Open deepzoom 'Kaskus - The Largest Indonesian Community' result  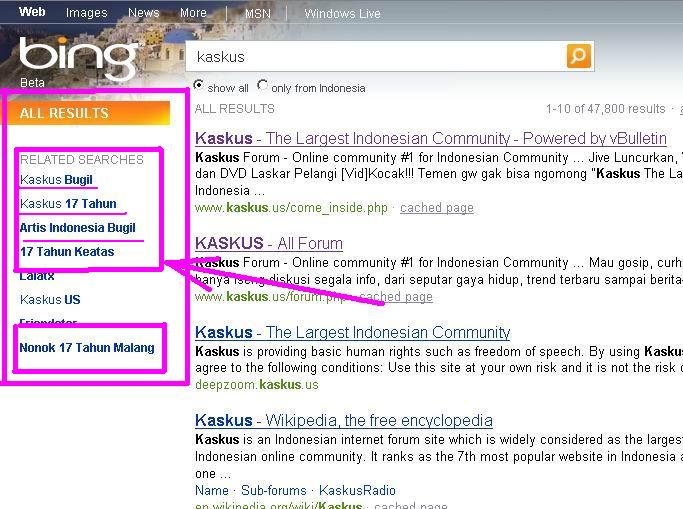click(352, 332)
